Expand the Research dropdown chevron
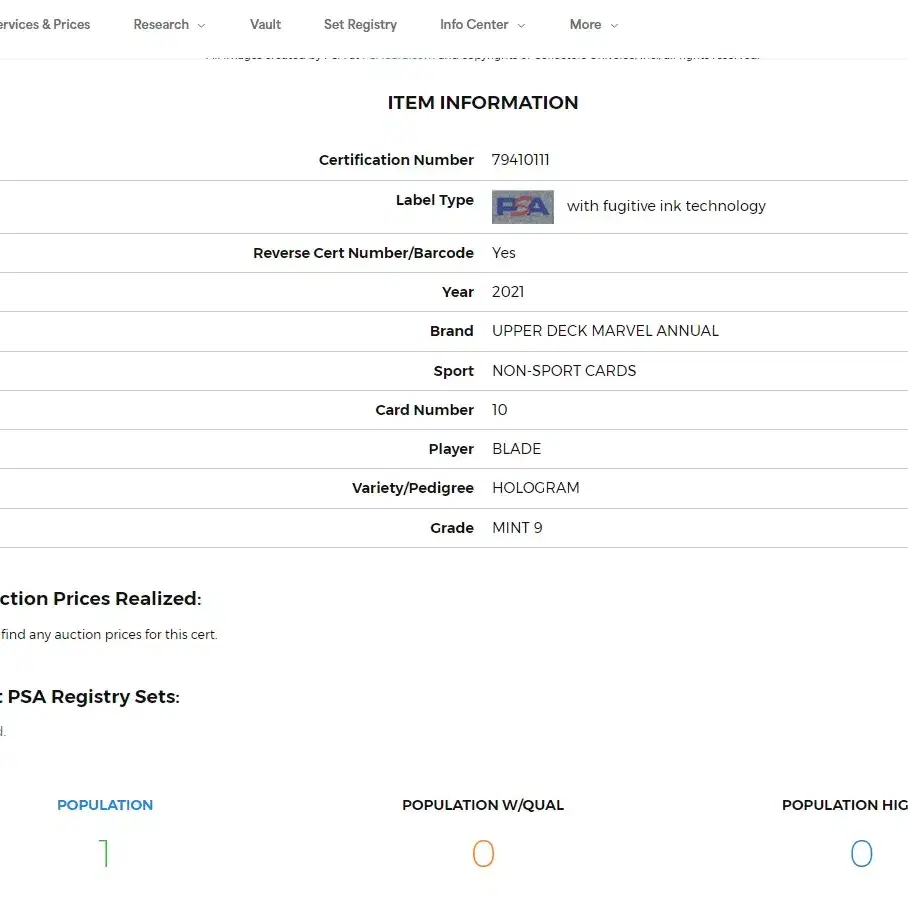The image size is (908, 908). tap(202, 25)
